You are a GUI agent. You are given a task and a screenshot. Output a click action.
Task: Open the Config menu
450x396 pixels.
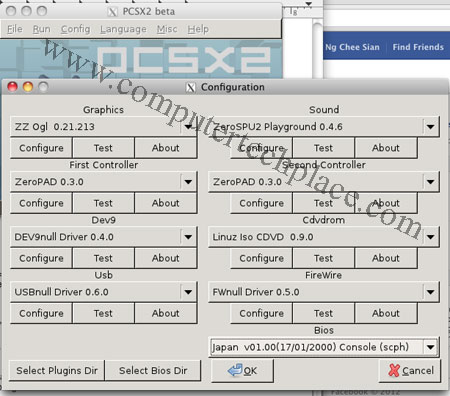75,29
